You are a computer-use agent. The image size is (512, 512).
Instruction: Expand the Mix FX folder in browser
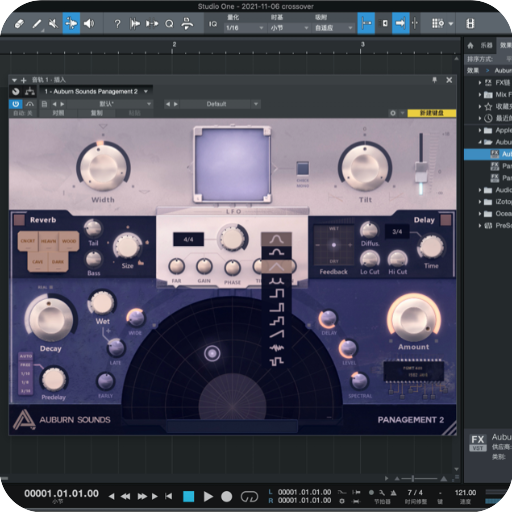480,95
